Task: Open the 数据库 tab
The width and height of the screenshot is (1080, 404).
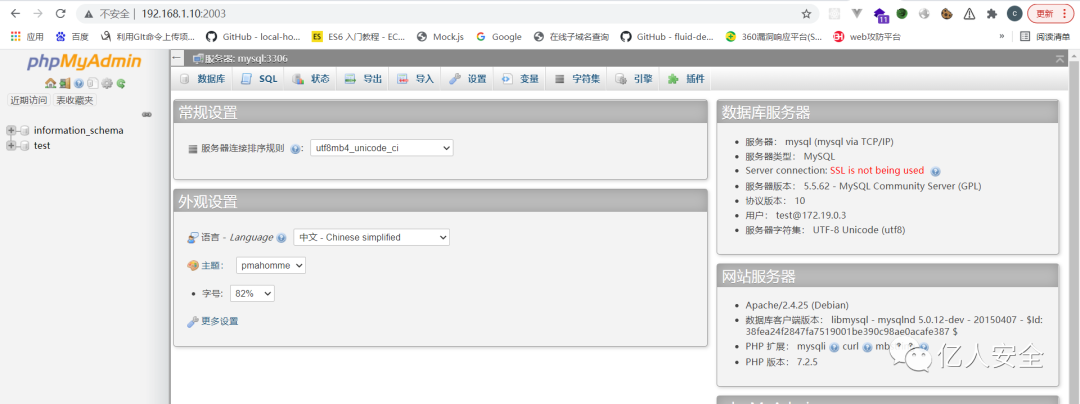Action: (202, 79)
